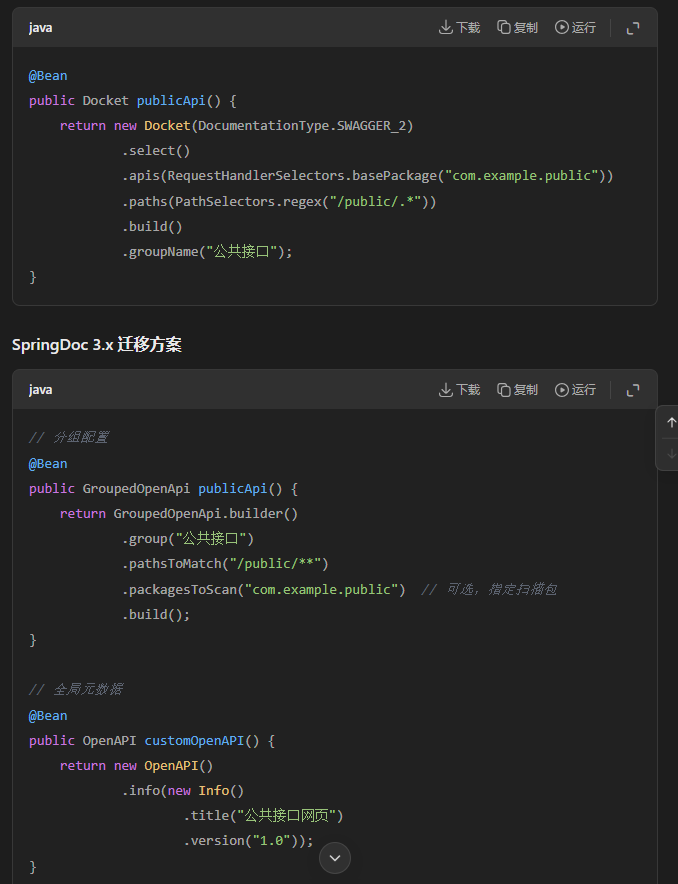Viewport: 678px width, 884px height.
Task: Click 'DocumentationType.SWAGGER_2' in the code
Action: pyautogui.click(x=302, y=126)
